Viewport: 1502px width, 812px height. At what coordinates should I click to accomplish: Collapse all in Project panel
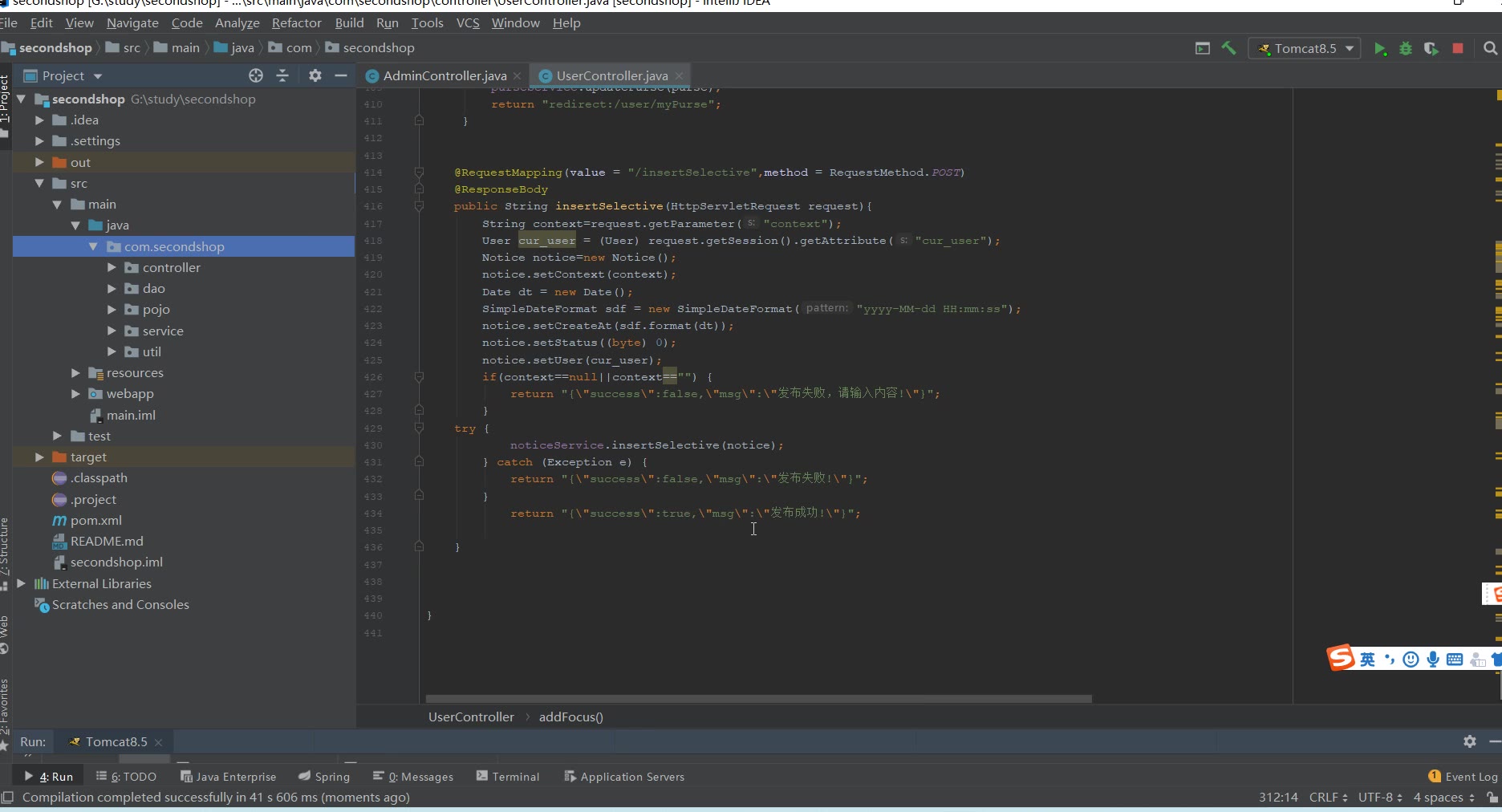[x=282, y=75]
